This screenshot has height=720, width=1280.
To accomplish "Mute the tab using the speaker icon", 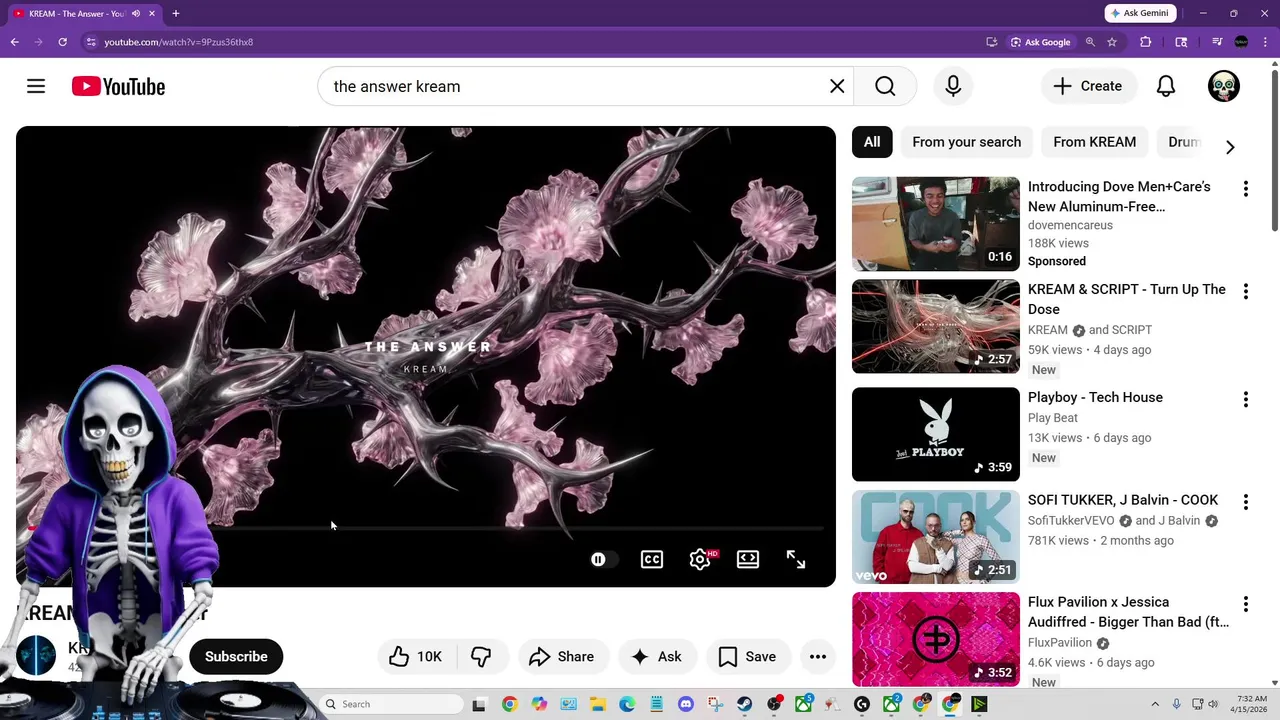I will [136, 13].
